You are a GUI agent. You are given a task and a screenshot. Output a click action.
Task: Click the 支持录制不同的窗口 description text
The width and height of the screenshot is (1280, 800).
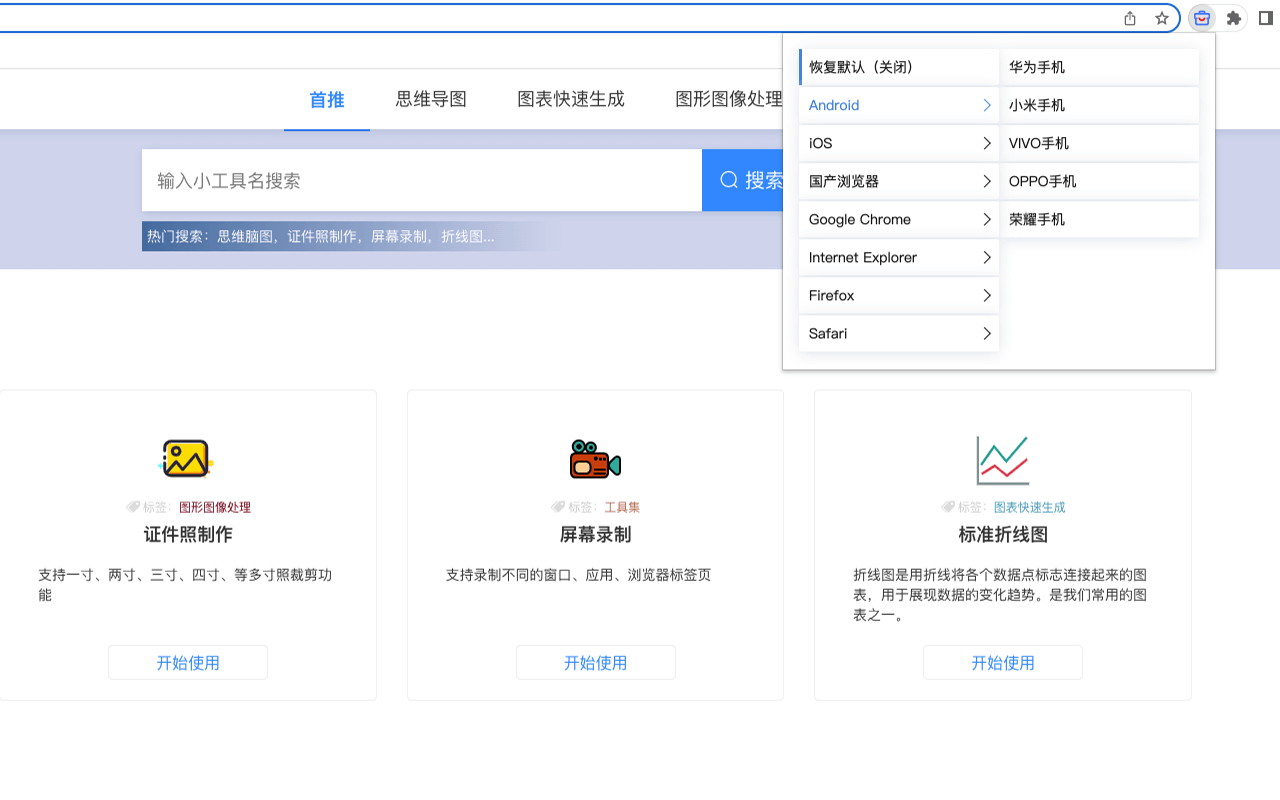(578, 575)
